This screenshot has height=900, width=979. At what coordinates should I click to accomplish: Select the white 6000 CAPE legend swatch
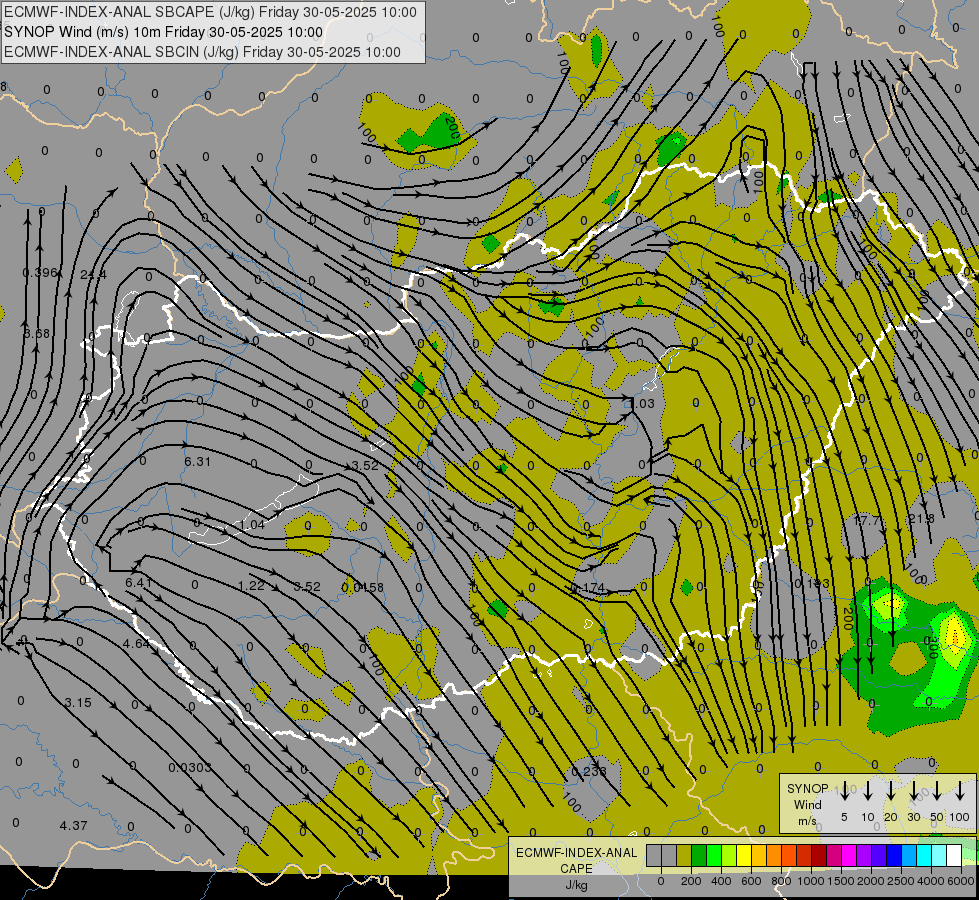[x=953, y=856]
